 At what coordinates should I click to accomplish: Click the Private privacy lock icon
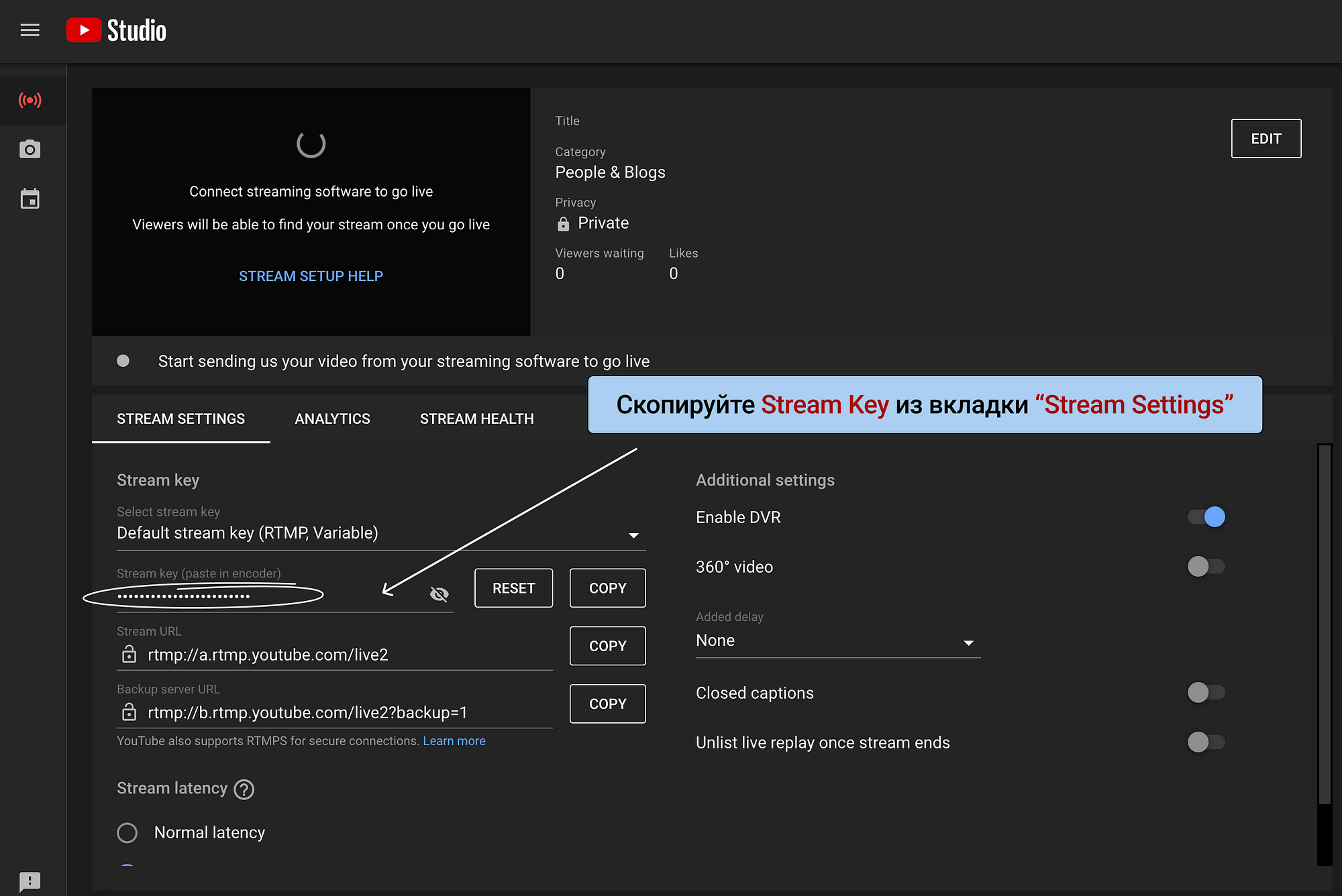pyautogui.click(x=564, y=224)
